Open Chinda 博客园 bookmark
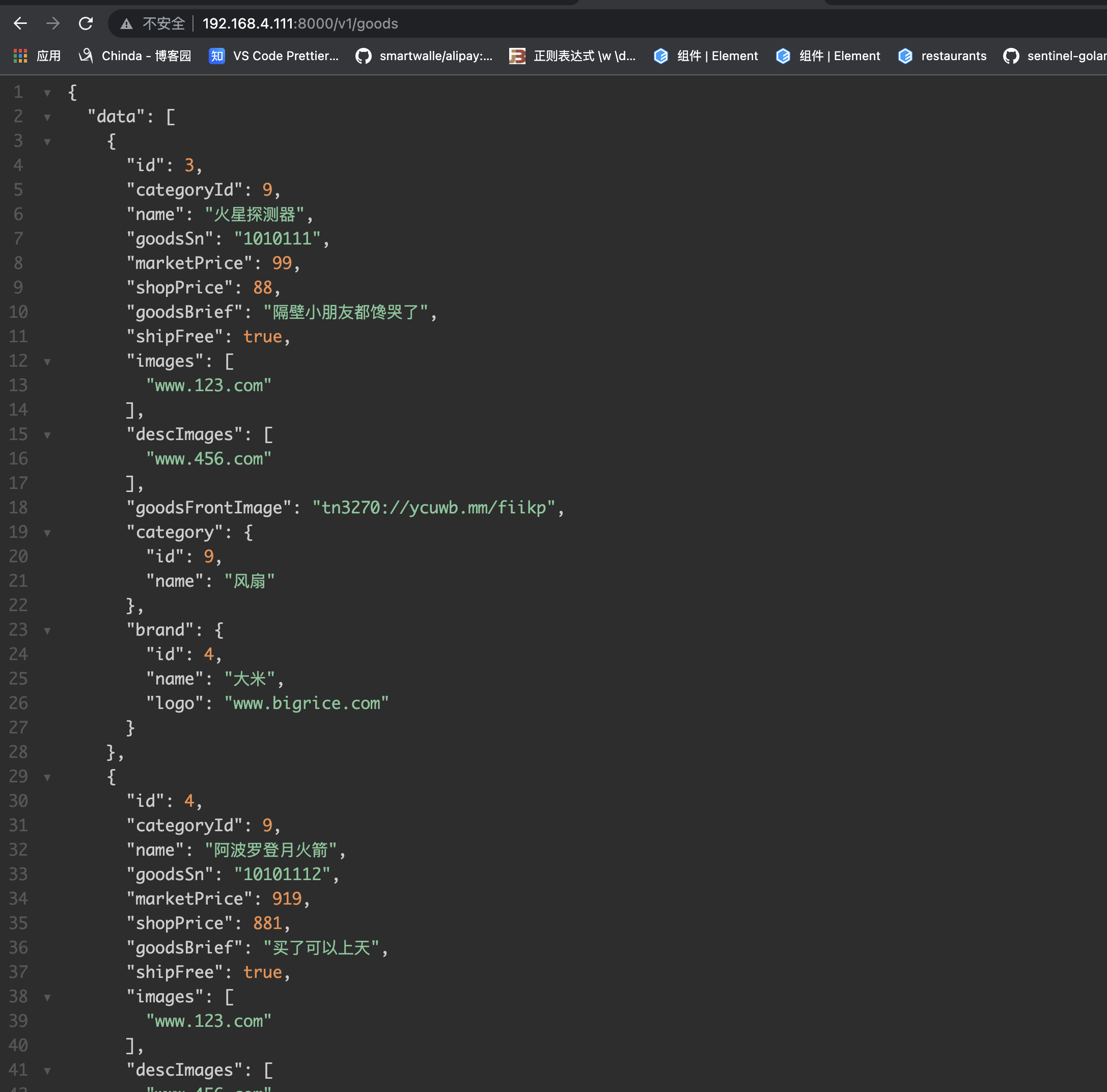This screenshot has height=1092, width=1107. coord(134,56)
